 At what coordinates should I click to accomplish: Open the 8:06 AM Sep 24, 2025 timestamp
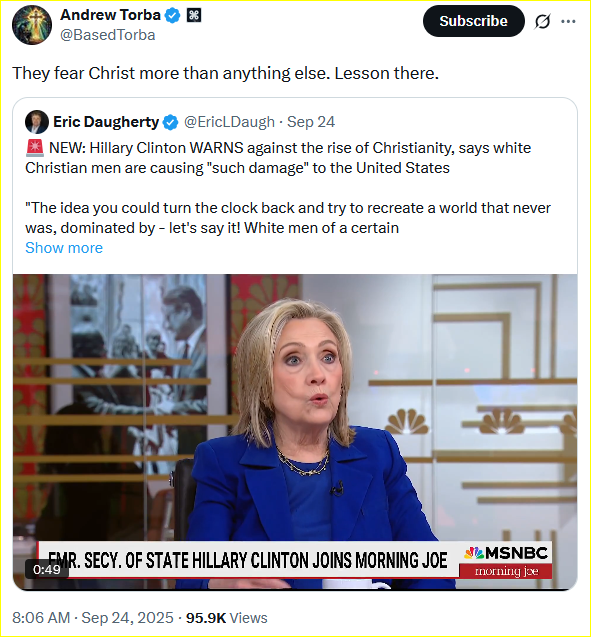point(93,618)
